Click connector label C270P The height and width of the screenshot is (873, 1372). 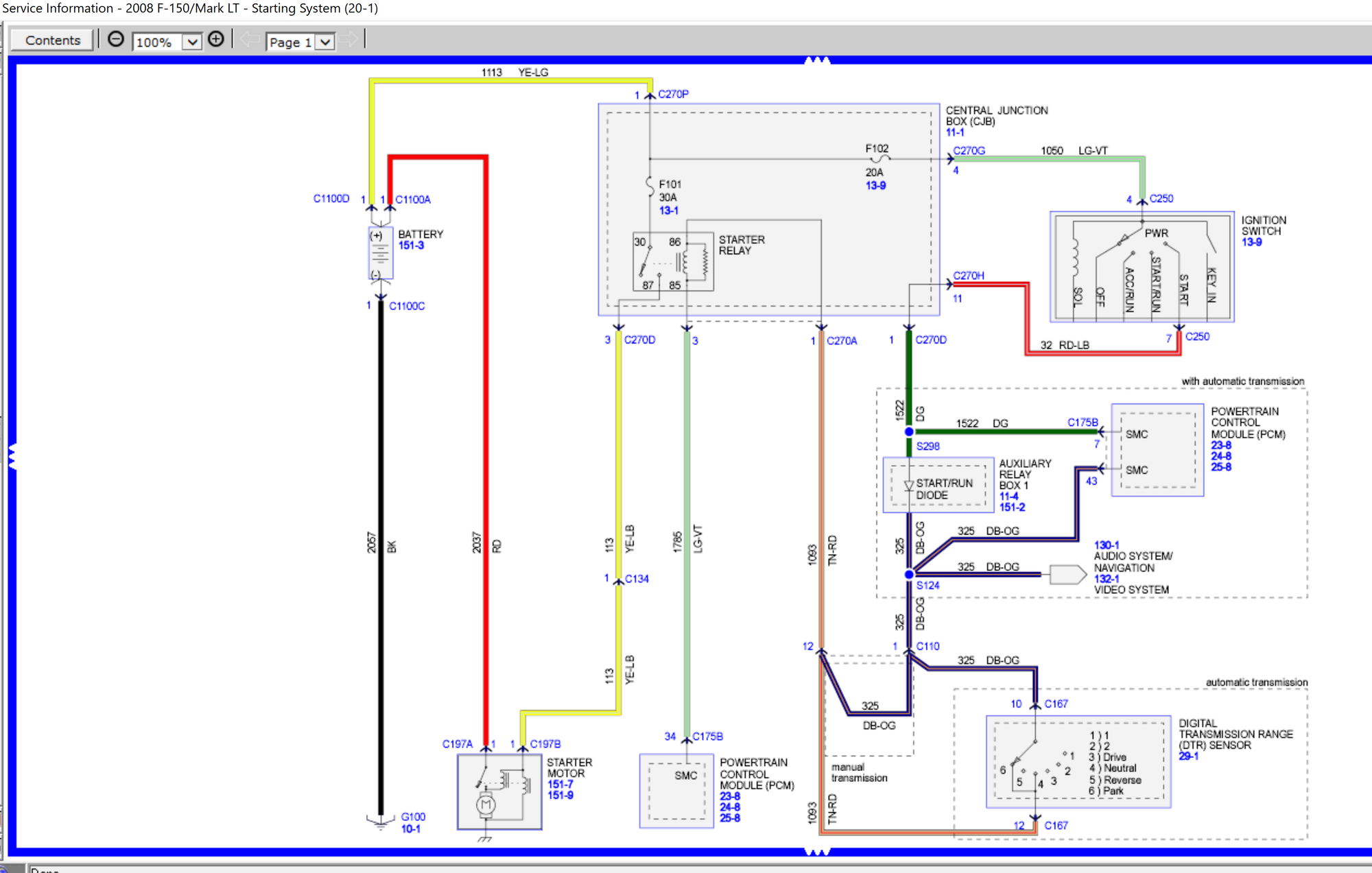point(674,94)
